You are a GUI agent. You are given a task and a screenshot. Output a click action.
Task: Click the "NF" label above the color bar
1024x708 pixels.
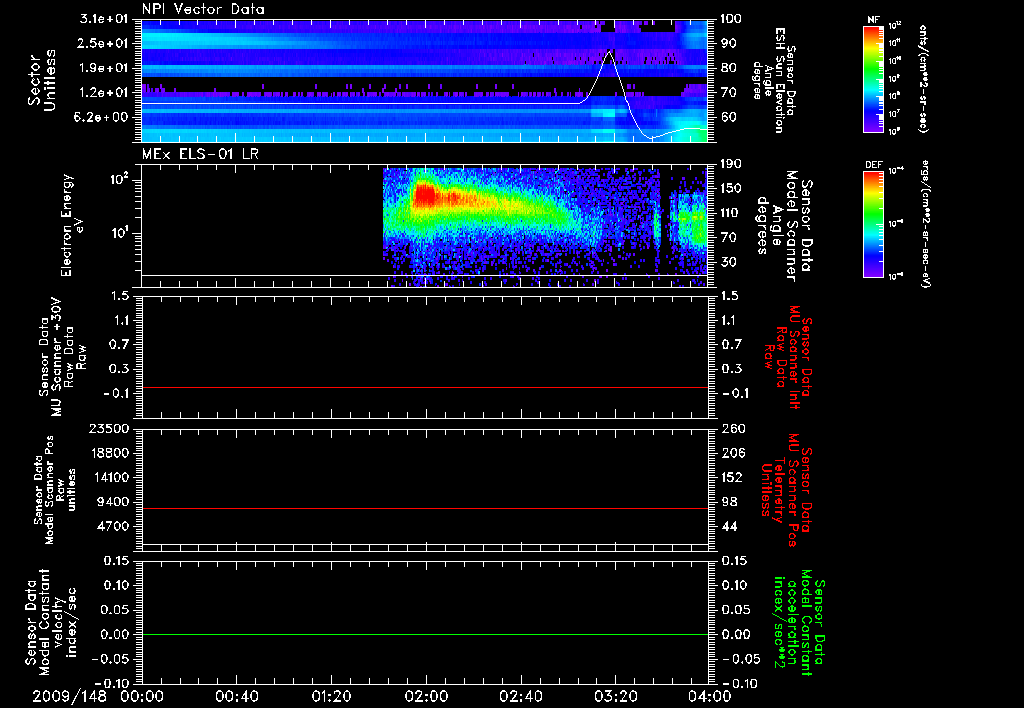tap(873, 20)
